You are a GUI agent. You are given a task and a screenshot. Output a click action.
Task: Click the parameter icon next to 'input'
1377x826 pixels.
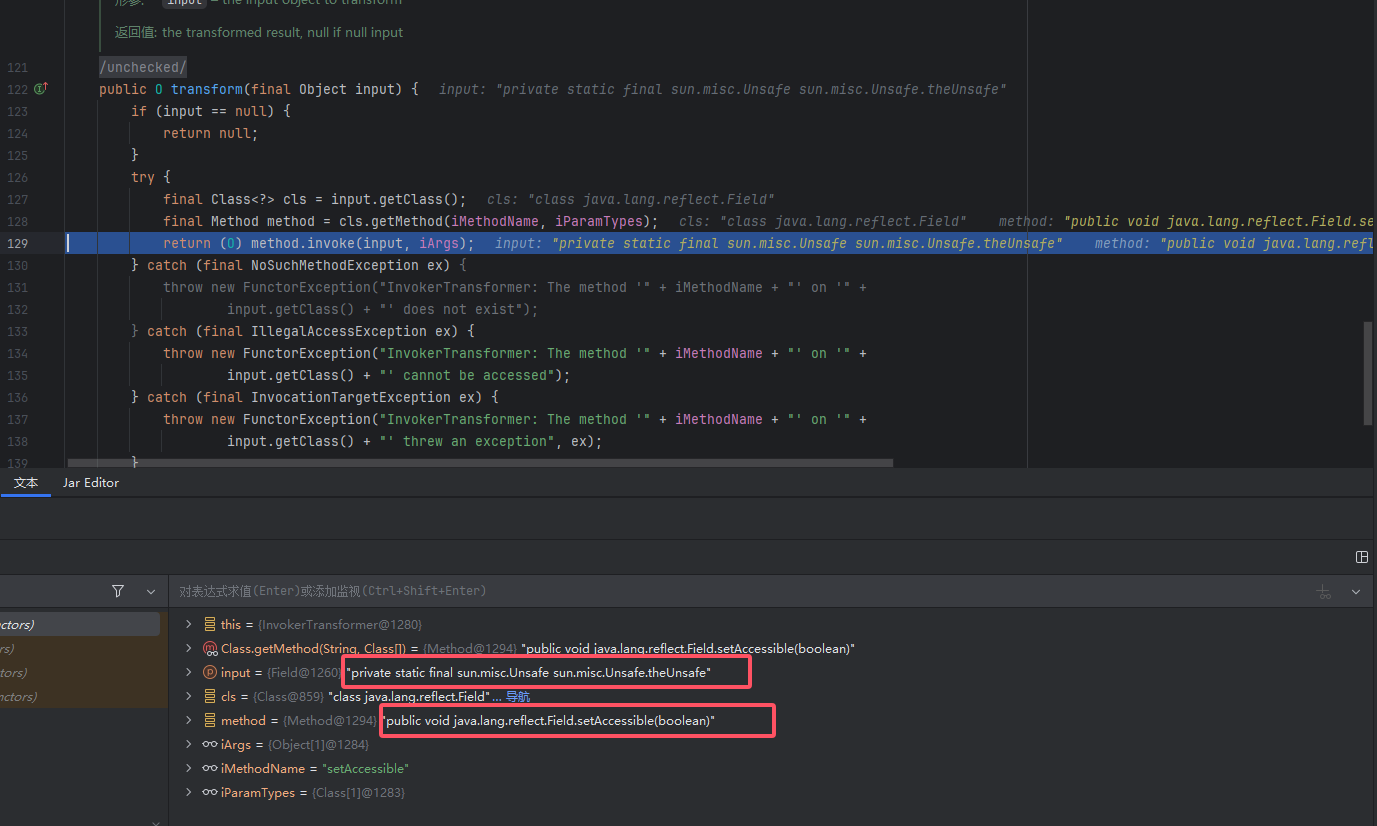pyautogui.click(x=210, y=672)
